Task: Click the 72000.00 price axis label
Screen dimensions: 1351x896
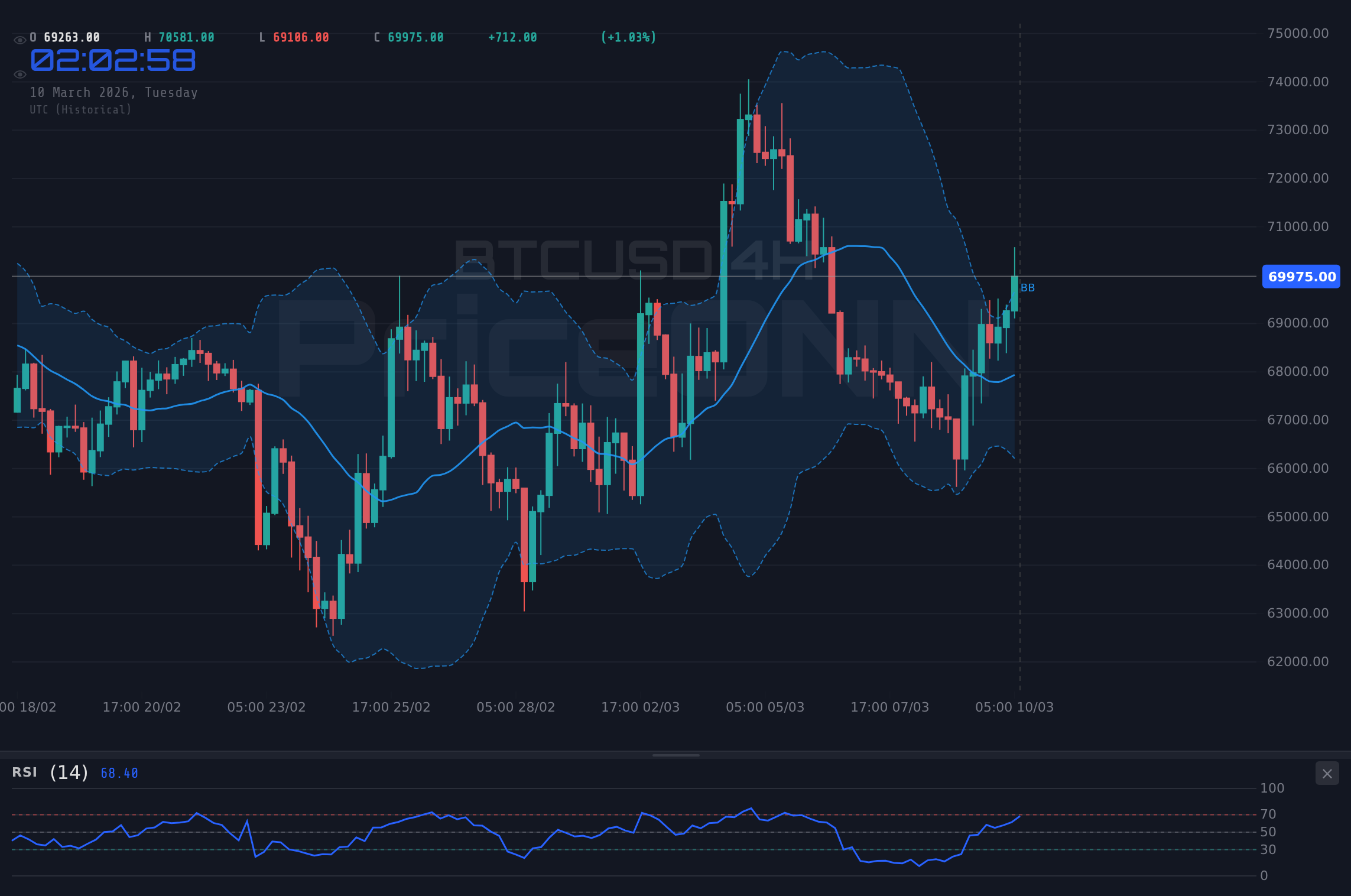Action: click(1298, 178)
